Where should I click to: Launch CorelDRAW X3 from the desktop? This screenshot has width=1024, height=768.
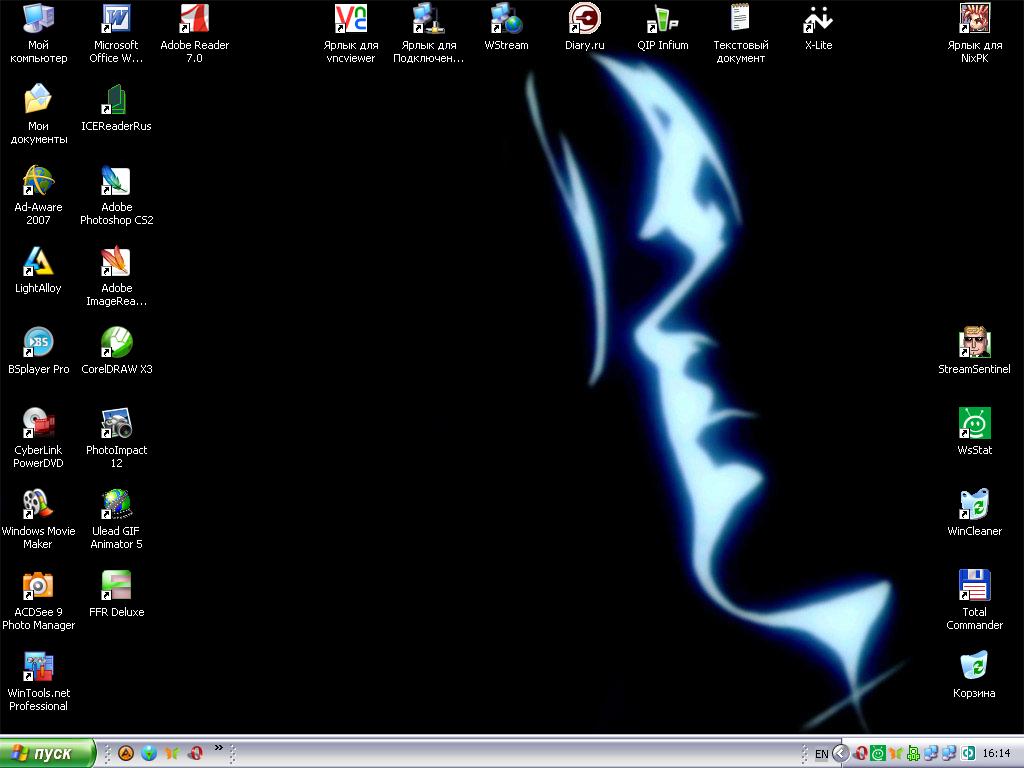pos(117,344)
